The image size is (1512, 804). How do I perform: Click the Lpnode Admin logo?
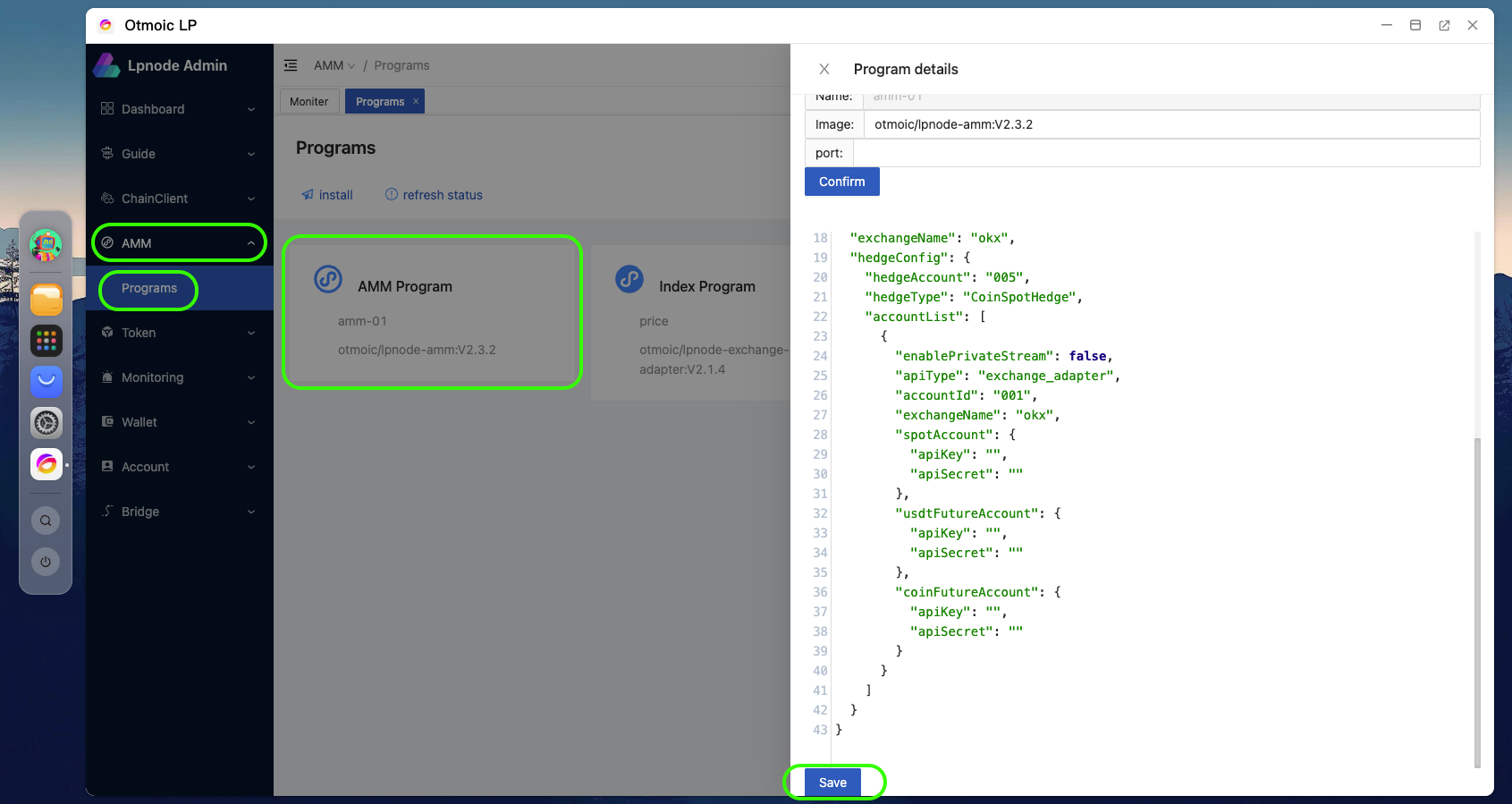tap(106, 65)
